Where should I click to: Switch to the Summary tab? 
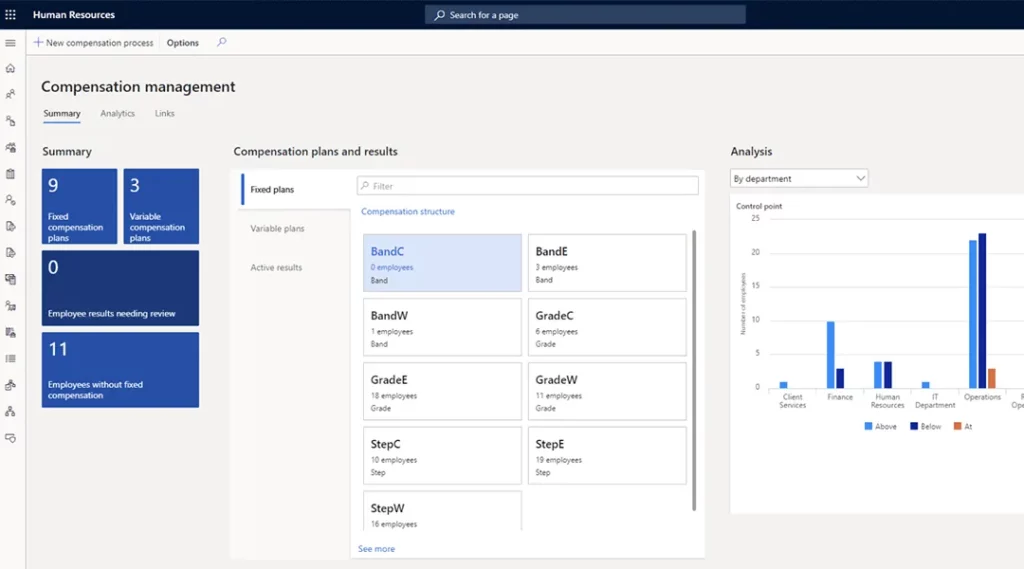tap(62, 114)
